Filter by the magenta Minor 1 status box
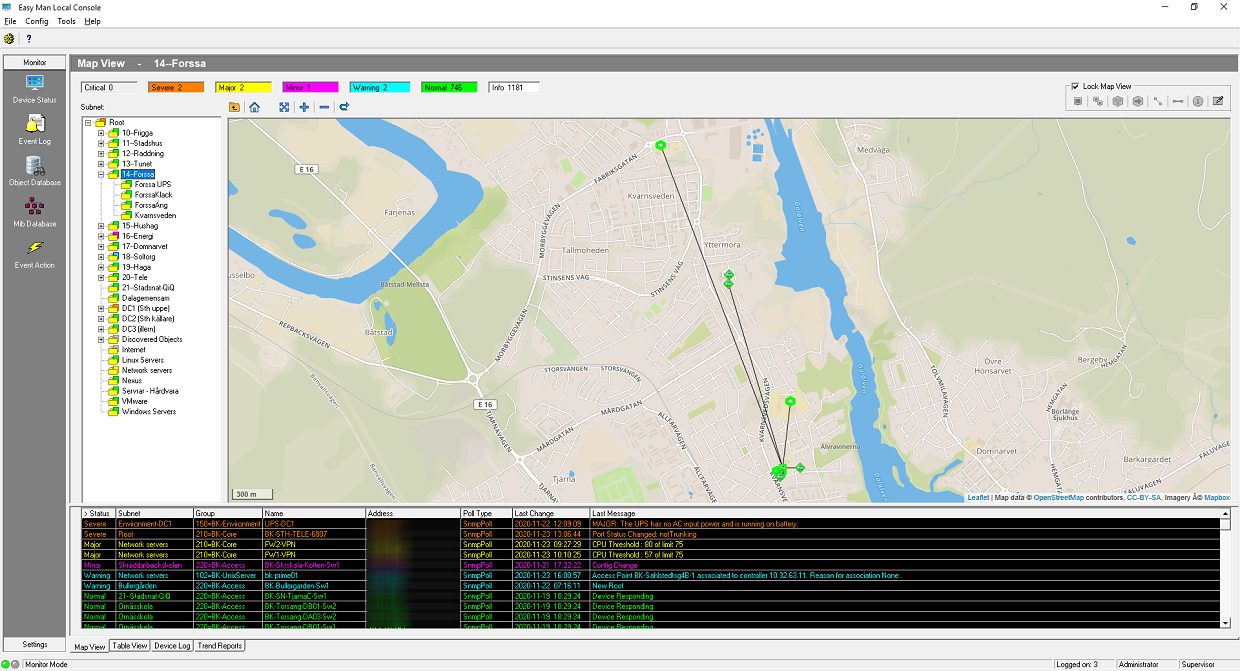 click(312, 88)
